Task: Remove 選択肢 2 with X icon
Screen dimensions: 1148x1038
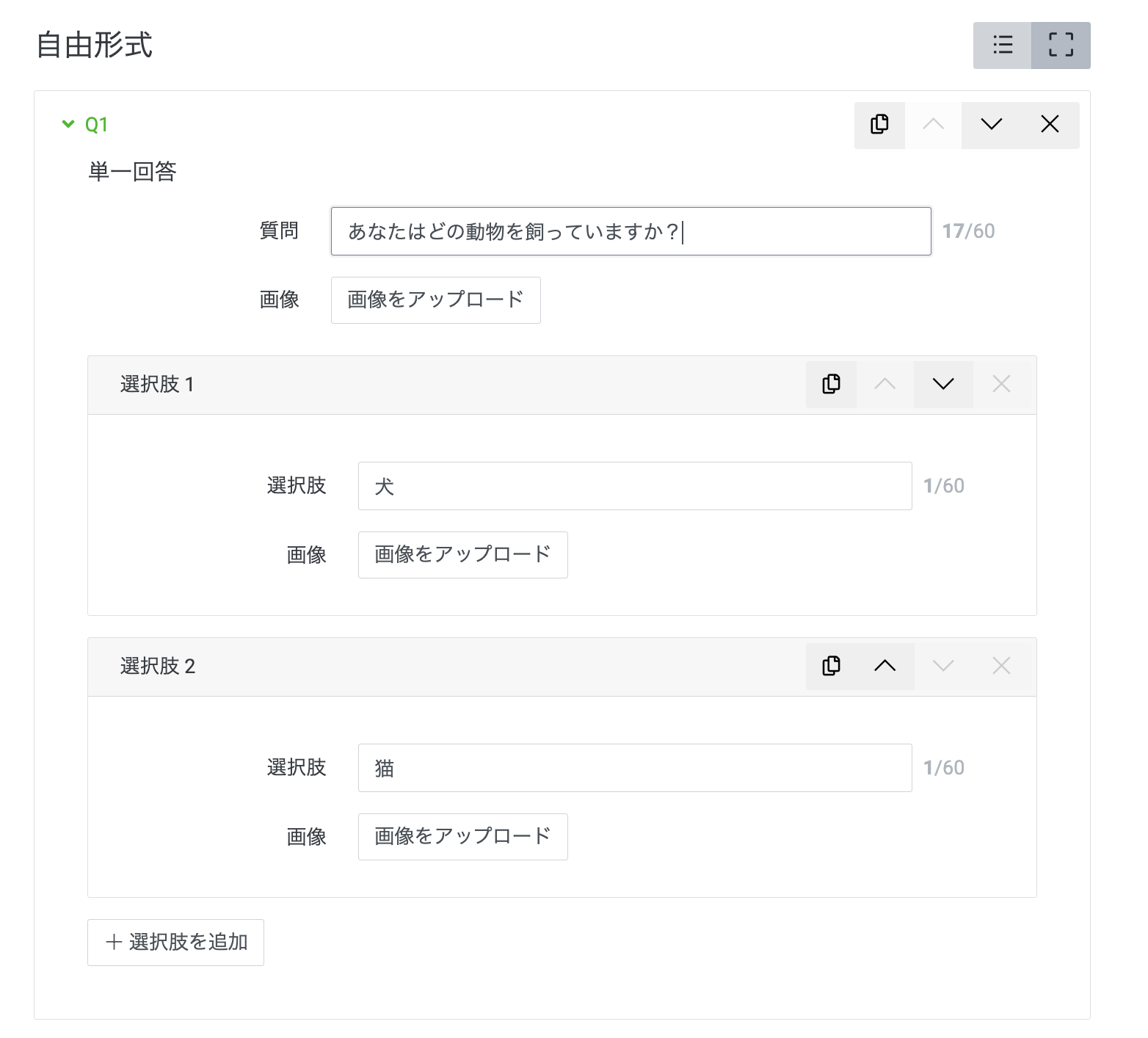Action: tap(1001, 666)
